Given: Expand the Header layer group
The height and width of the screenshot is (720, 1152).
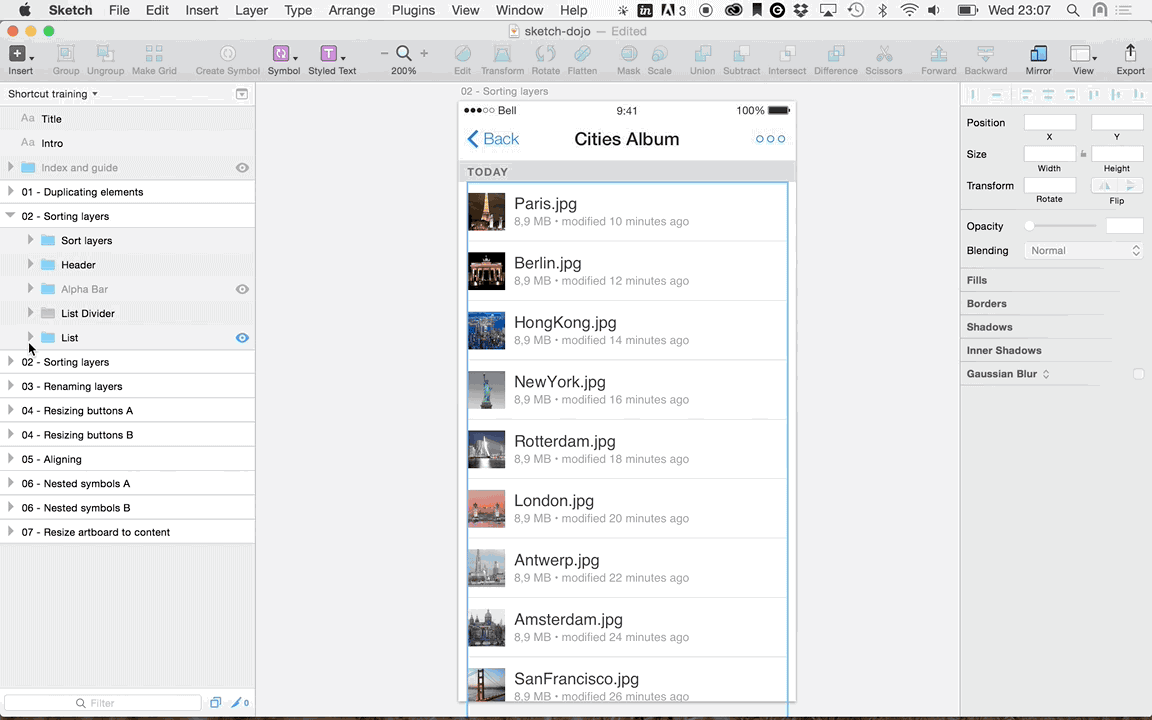Looking at the screenshot, I should pos(30,264).
